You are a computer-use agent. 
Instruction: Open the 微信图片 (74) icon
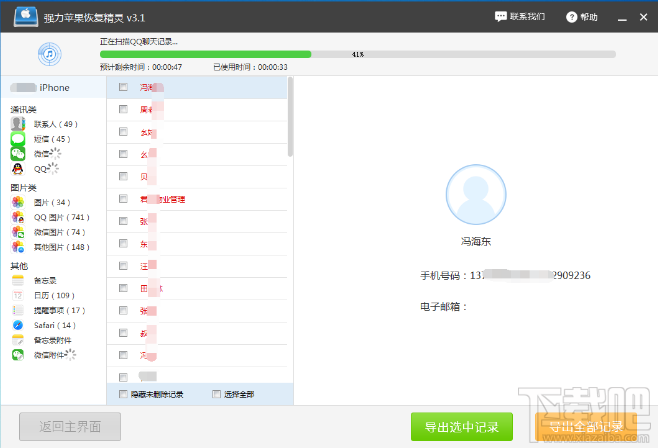[18, 232]
